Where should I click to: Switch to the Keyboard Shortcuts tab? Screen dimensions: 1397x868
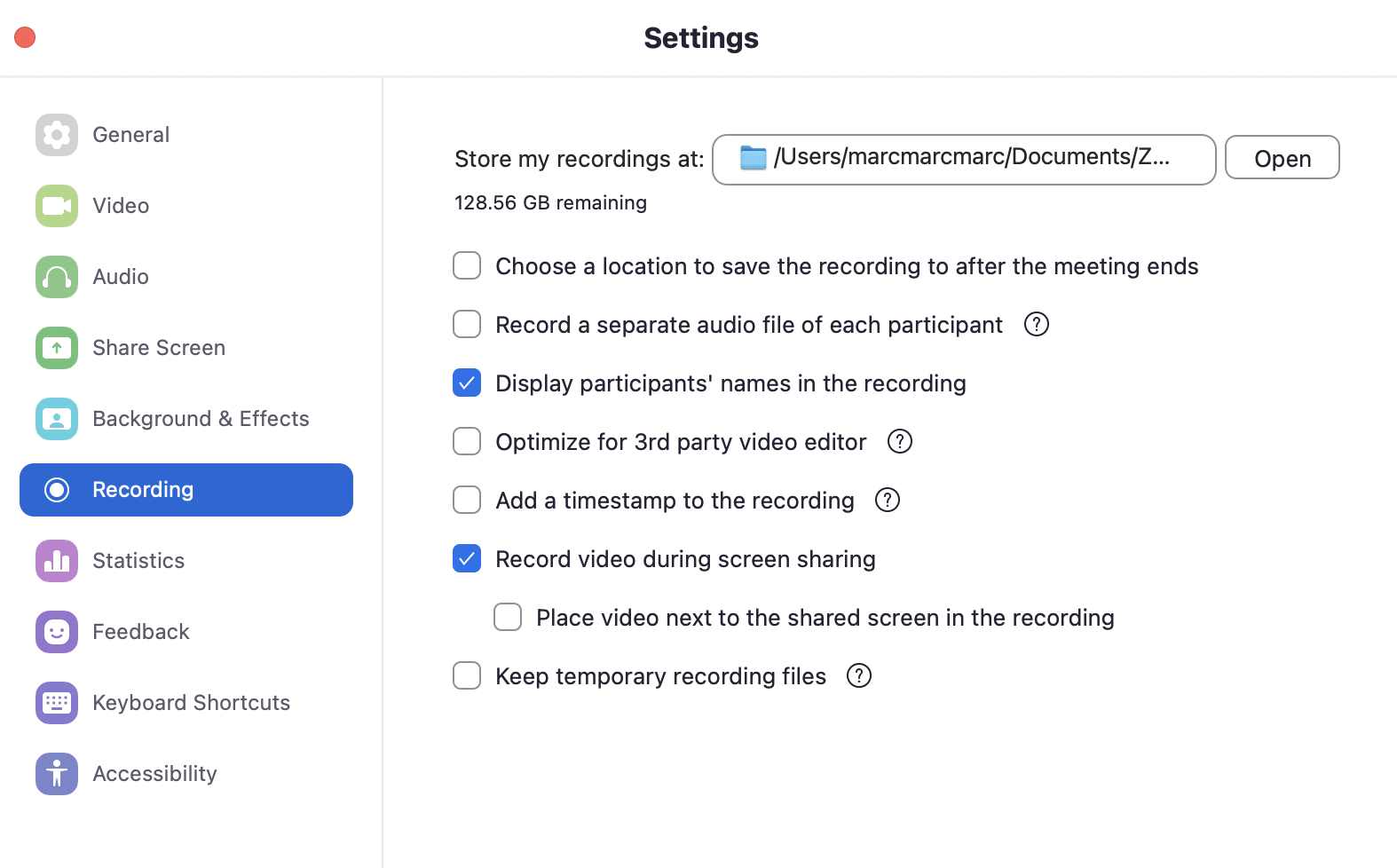pyautogui.click(x=191, y=703)
